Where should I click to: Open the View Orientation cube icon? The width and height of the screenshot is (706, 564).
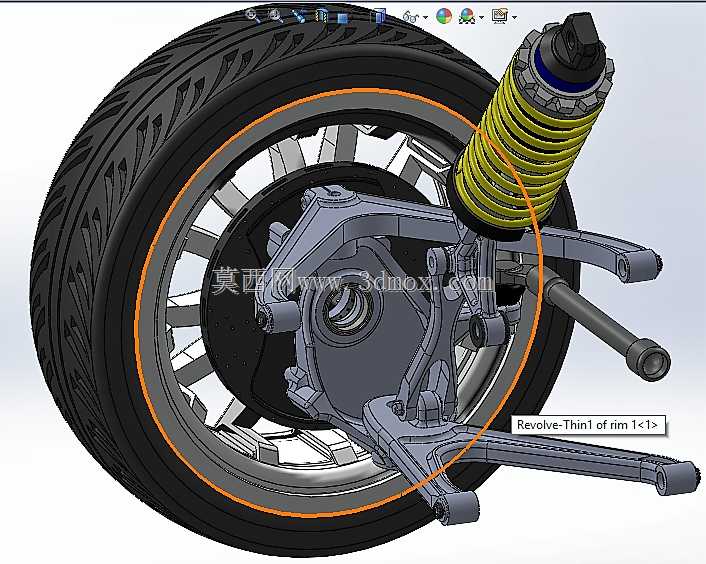coord(343,18)
